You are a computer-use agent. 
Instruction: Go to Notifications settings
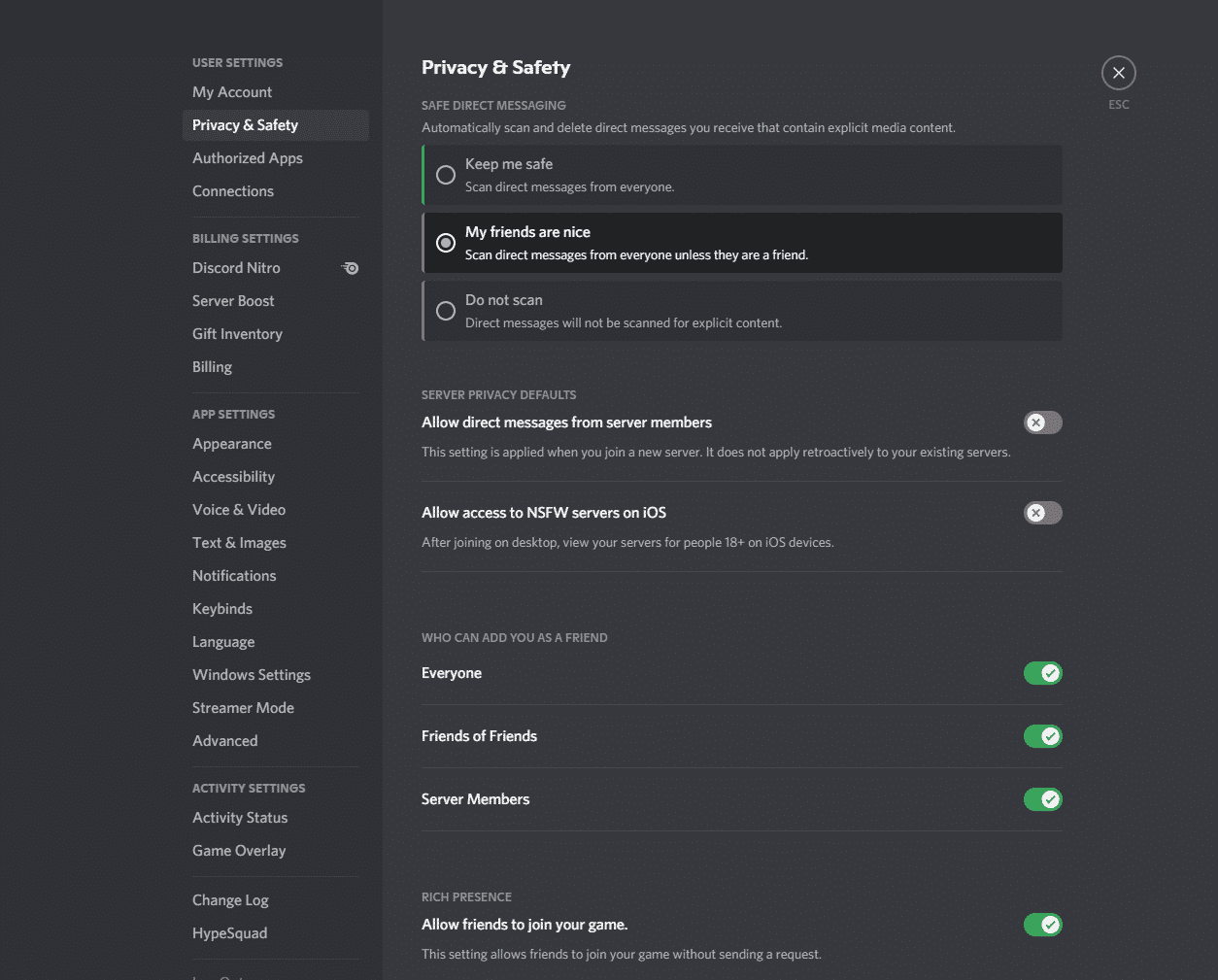(x=276, y=576)
